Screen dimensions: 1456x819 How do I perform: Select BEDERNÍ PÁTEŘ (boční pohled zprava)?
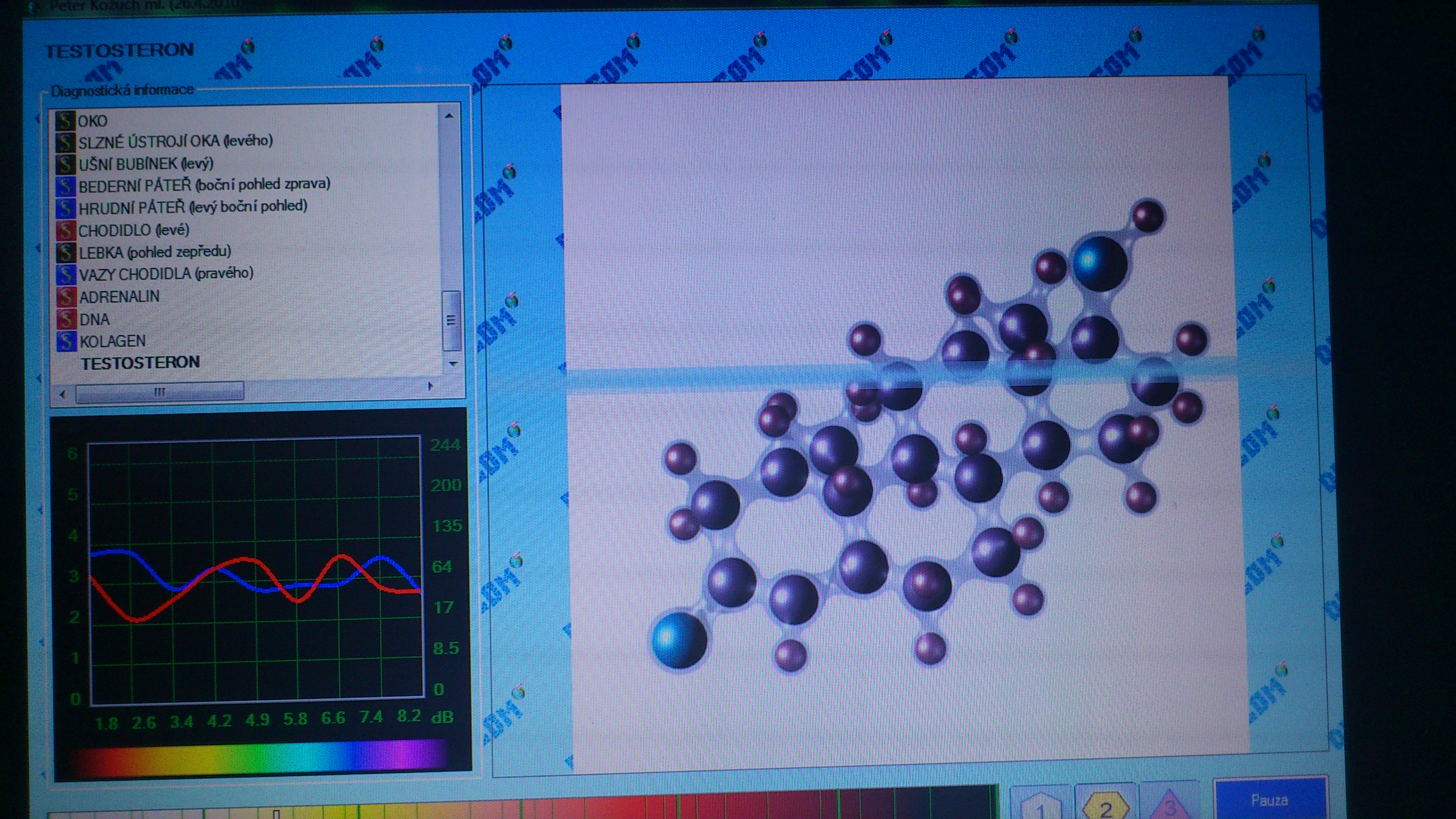pos(204,185)
